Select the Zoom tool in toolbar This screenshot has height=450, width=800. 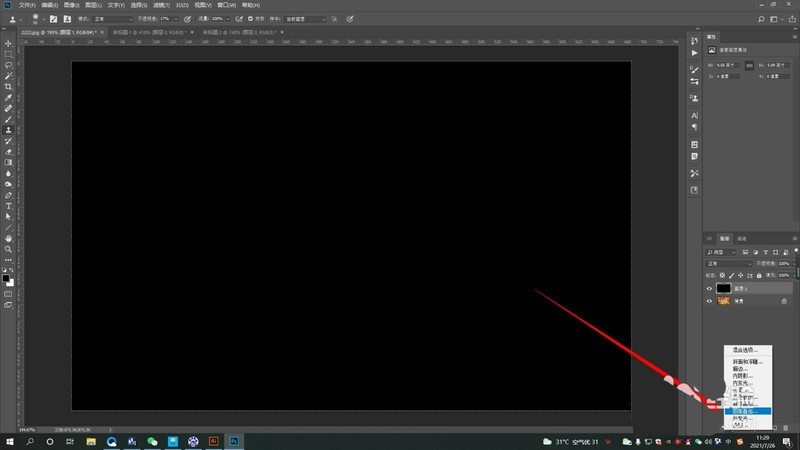[8, 249]
